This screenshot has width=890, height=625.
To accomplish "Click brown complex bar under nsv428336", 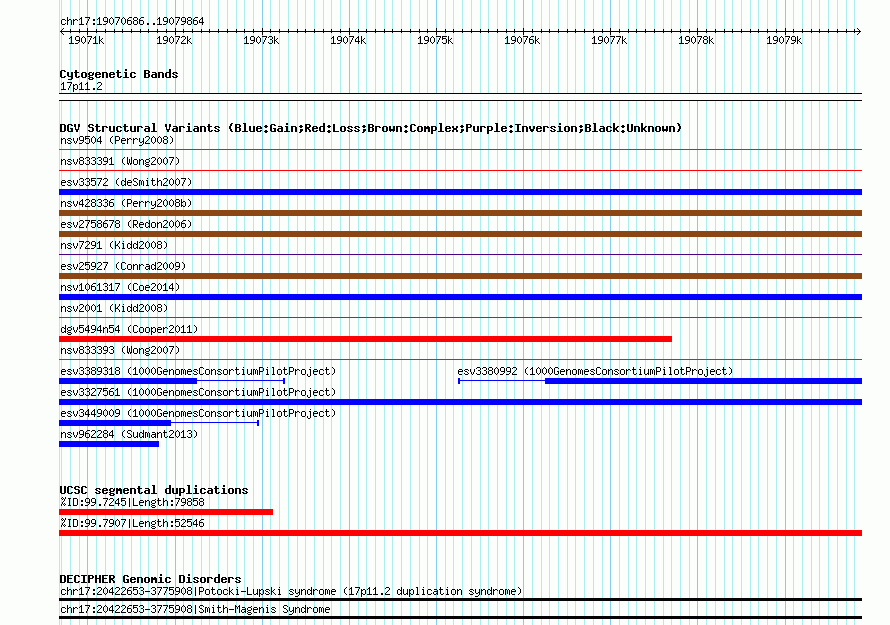I will click(460, 213).
